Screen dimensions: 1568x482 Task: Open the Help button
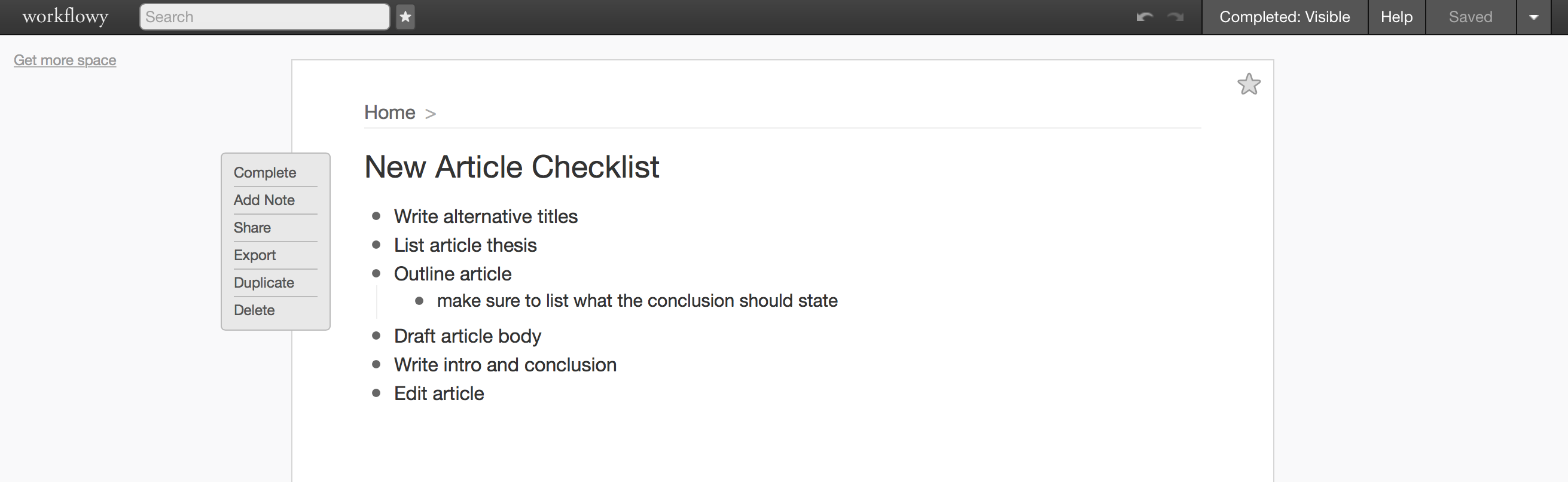[1396, 17]
